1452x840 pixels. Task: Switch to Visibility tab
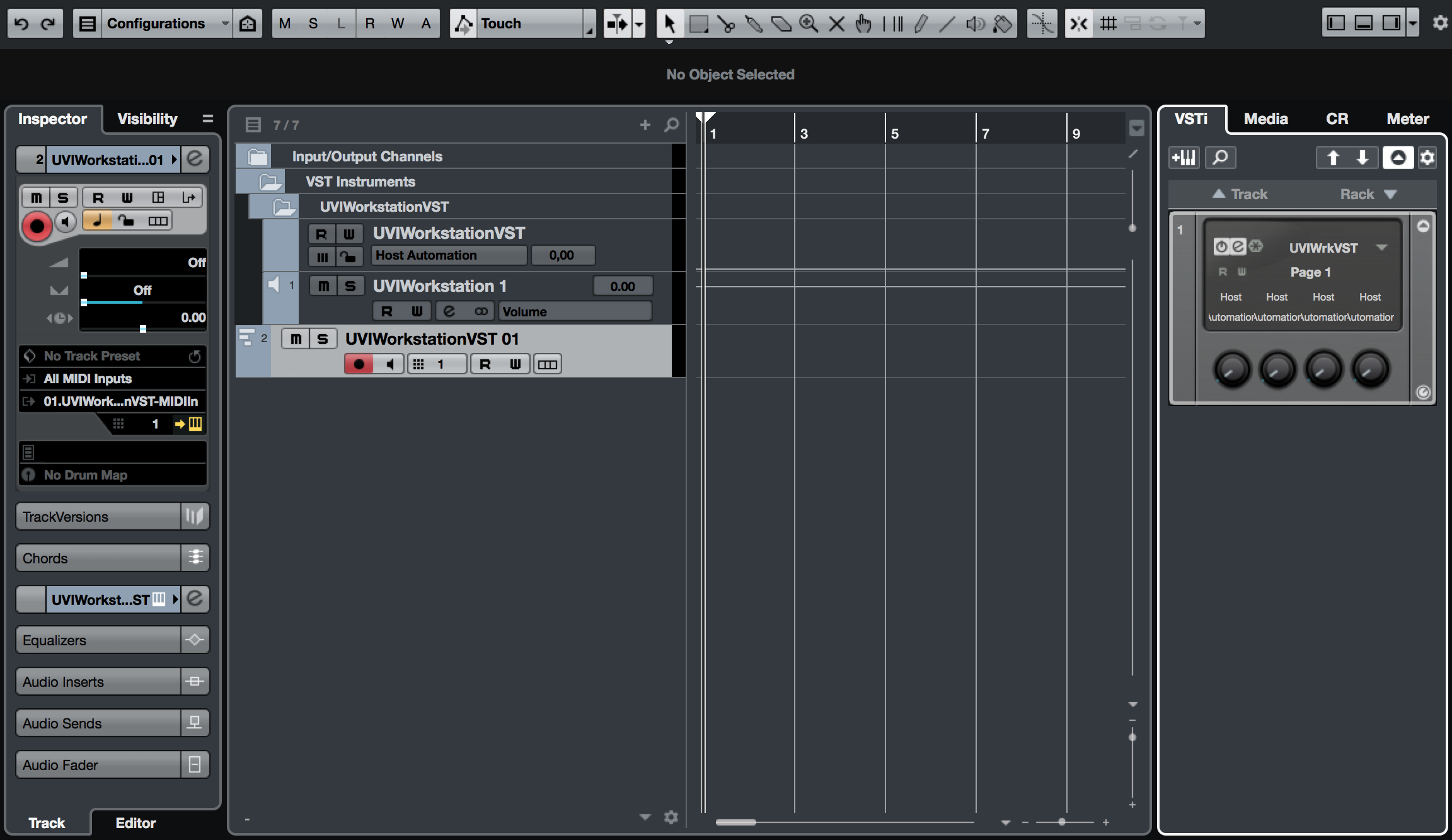[147, 119]
